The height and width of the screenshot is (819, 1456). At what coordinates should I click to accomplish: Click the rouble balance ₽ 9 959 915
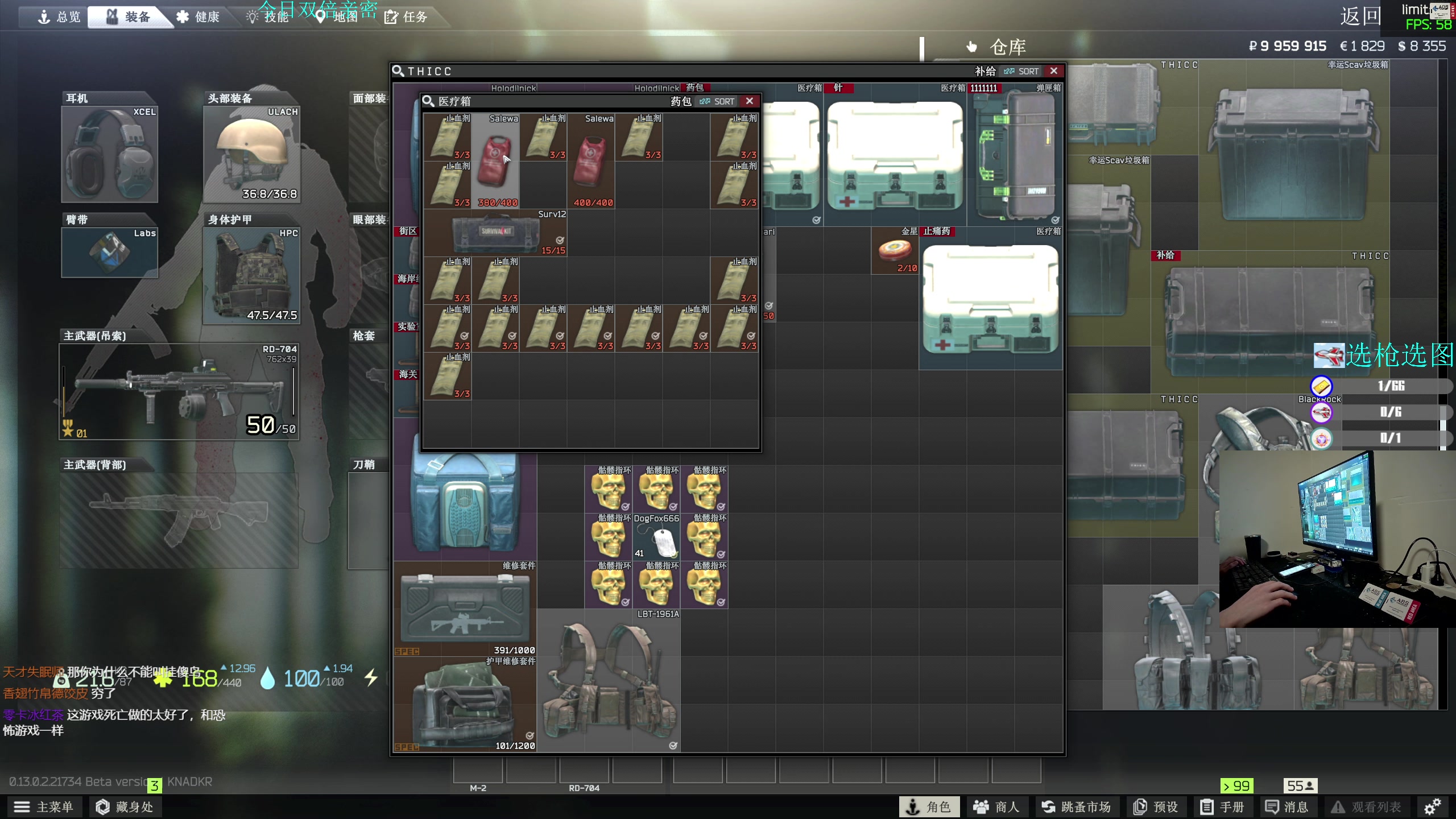(x=1288, y=46)
